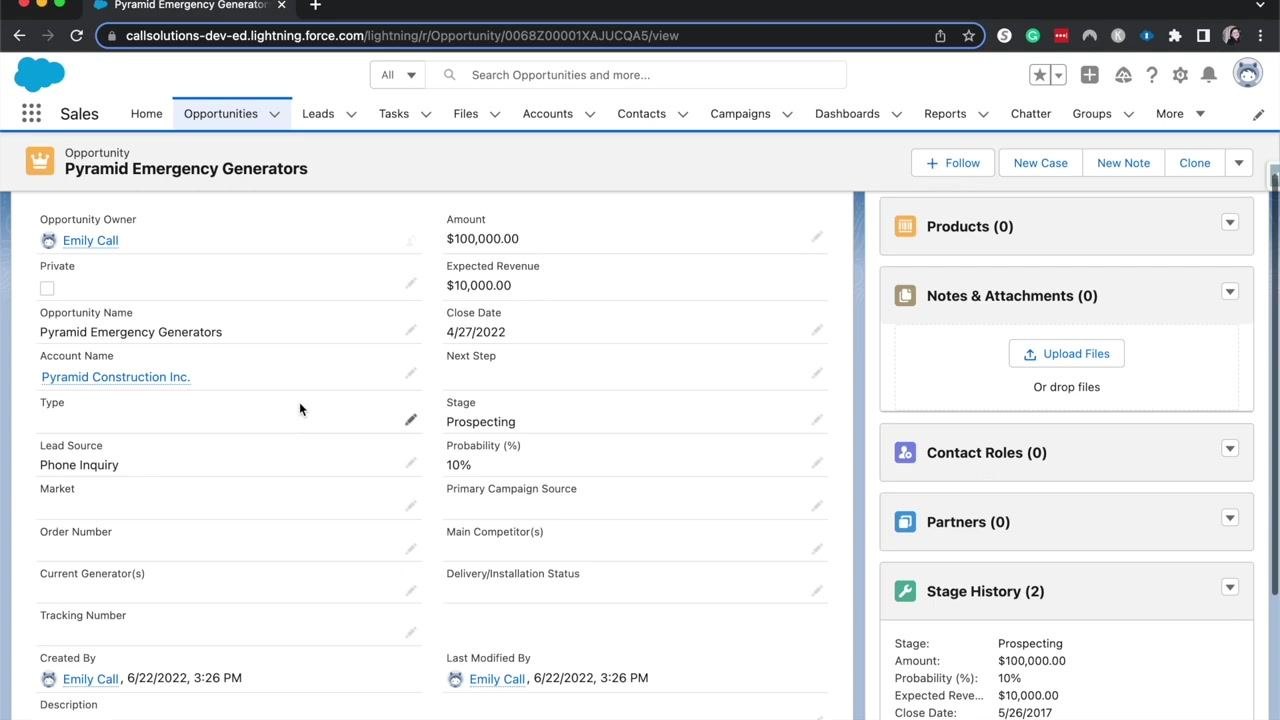Viewport: 1280px width, 720px height.
Task: Edit the Type field pencil
Action: point(411,420)
